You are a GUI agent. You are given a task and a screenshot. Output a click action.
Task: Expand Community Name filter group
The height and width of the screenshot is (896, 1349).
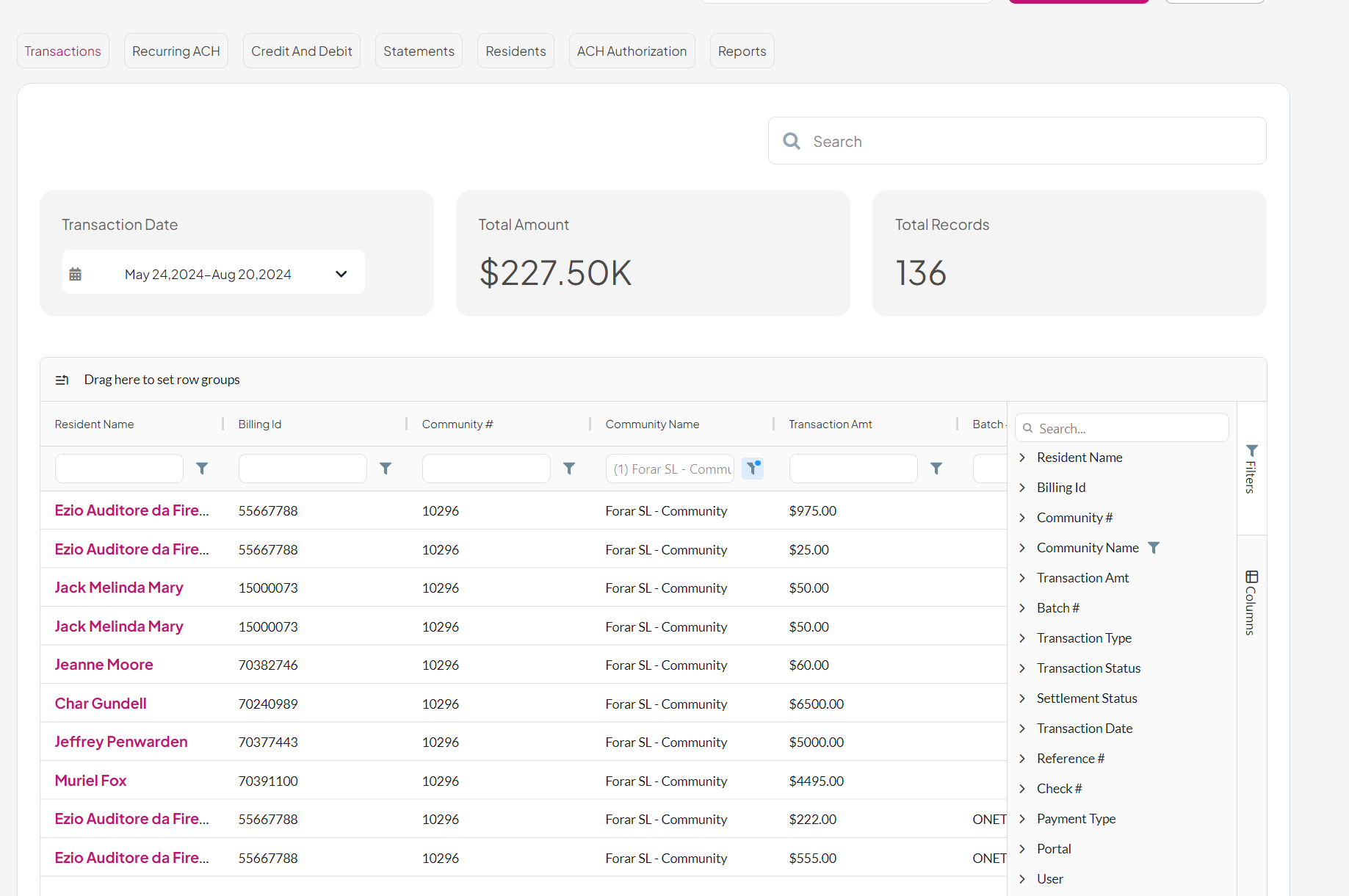1022,548
